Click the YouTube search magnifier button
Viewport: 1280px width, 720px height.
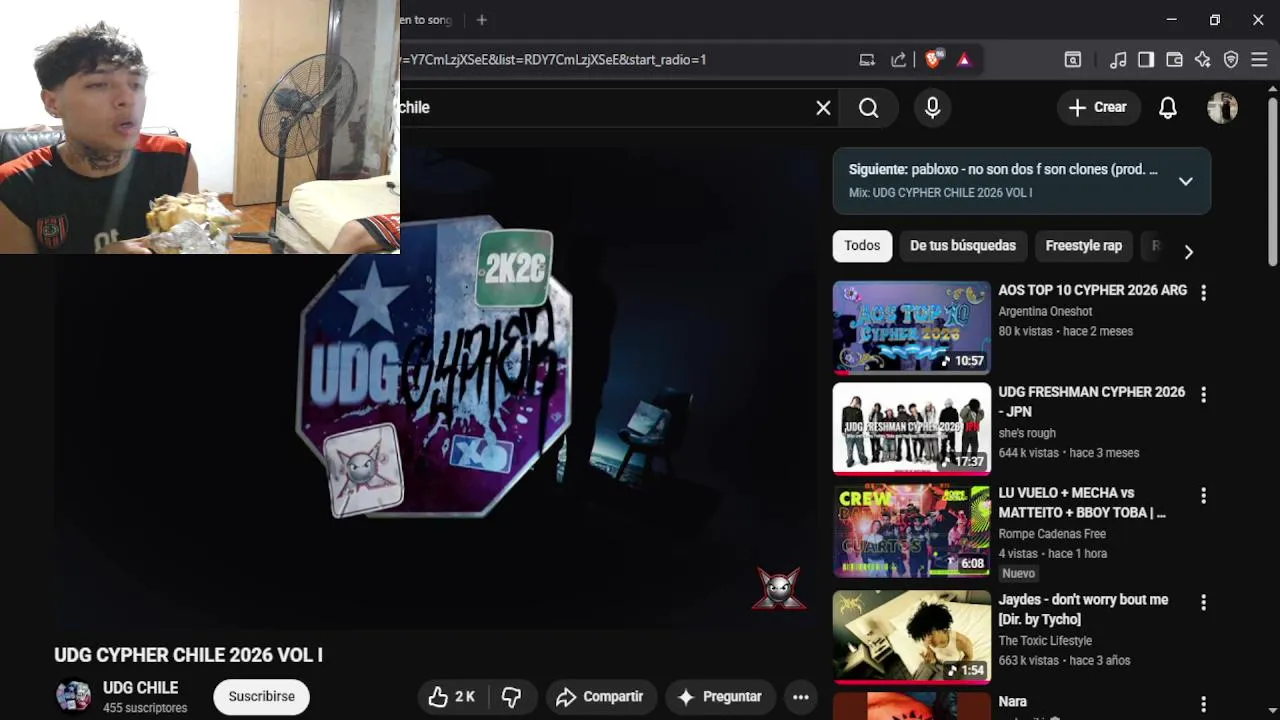click(869, 108)
